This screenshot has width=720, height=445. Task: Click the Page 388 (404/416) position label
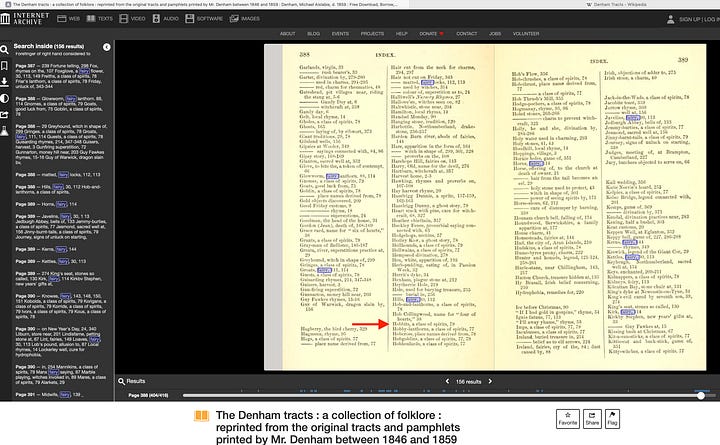[x=148, y=395]
